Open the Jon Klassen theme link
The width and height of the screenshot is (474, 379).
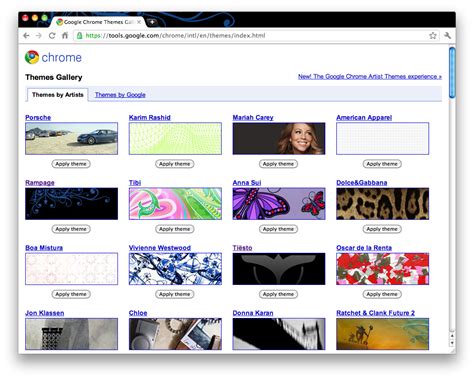click(45, 313)
